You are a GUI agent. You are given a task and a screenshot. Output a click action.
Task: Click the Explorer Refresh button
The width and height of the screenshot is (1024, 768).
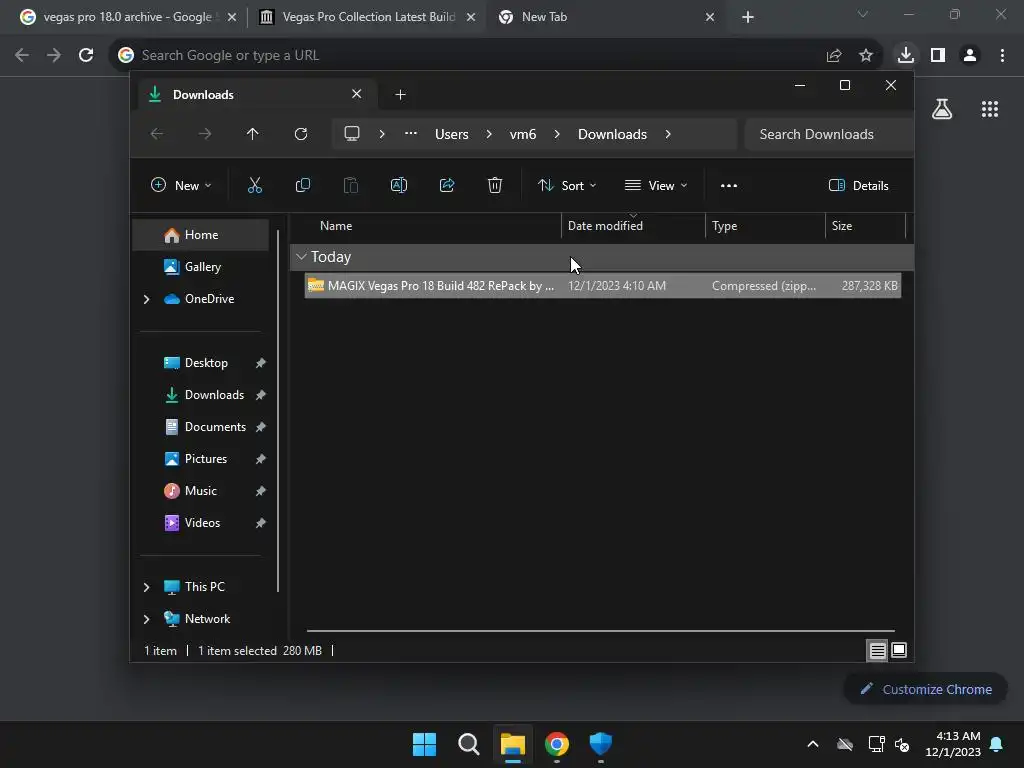[300, 134]
